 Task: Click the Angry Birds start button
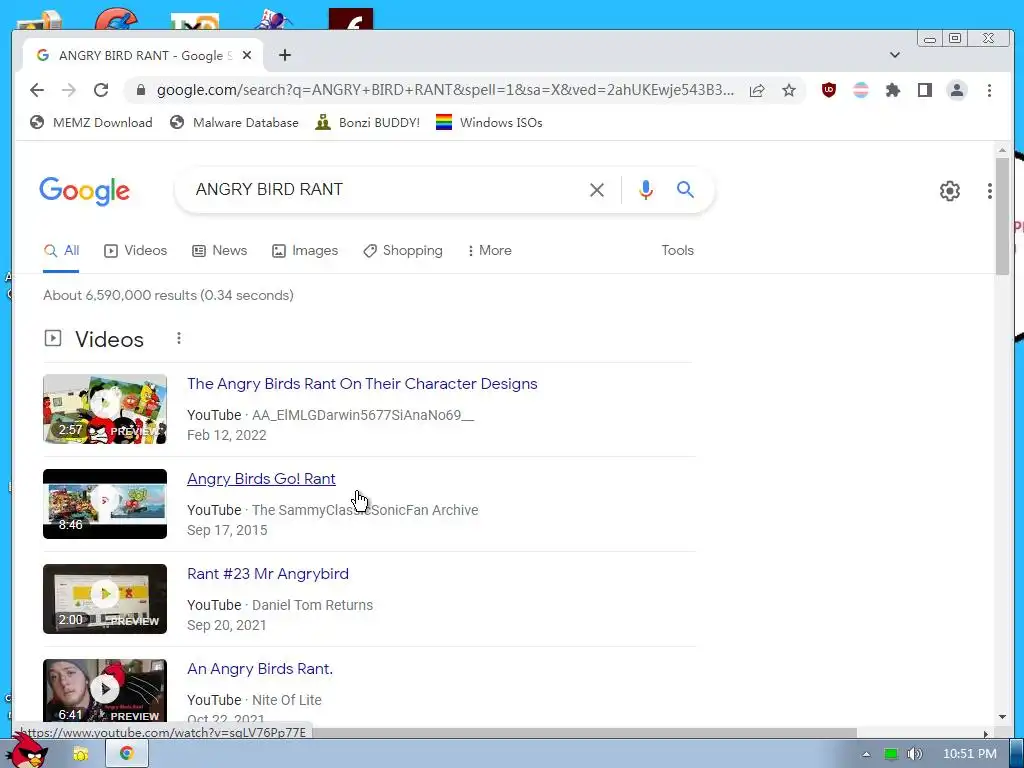pyautogui.click(x=27, y=751)
